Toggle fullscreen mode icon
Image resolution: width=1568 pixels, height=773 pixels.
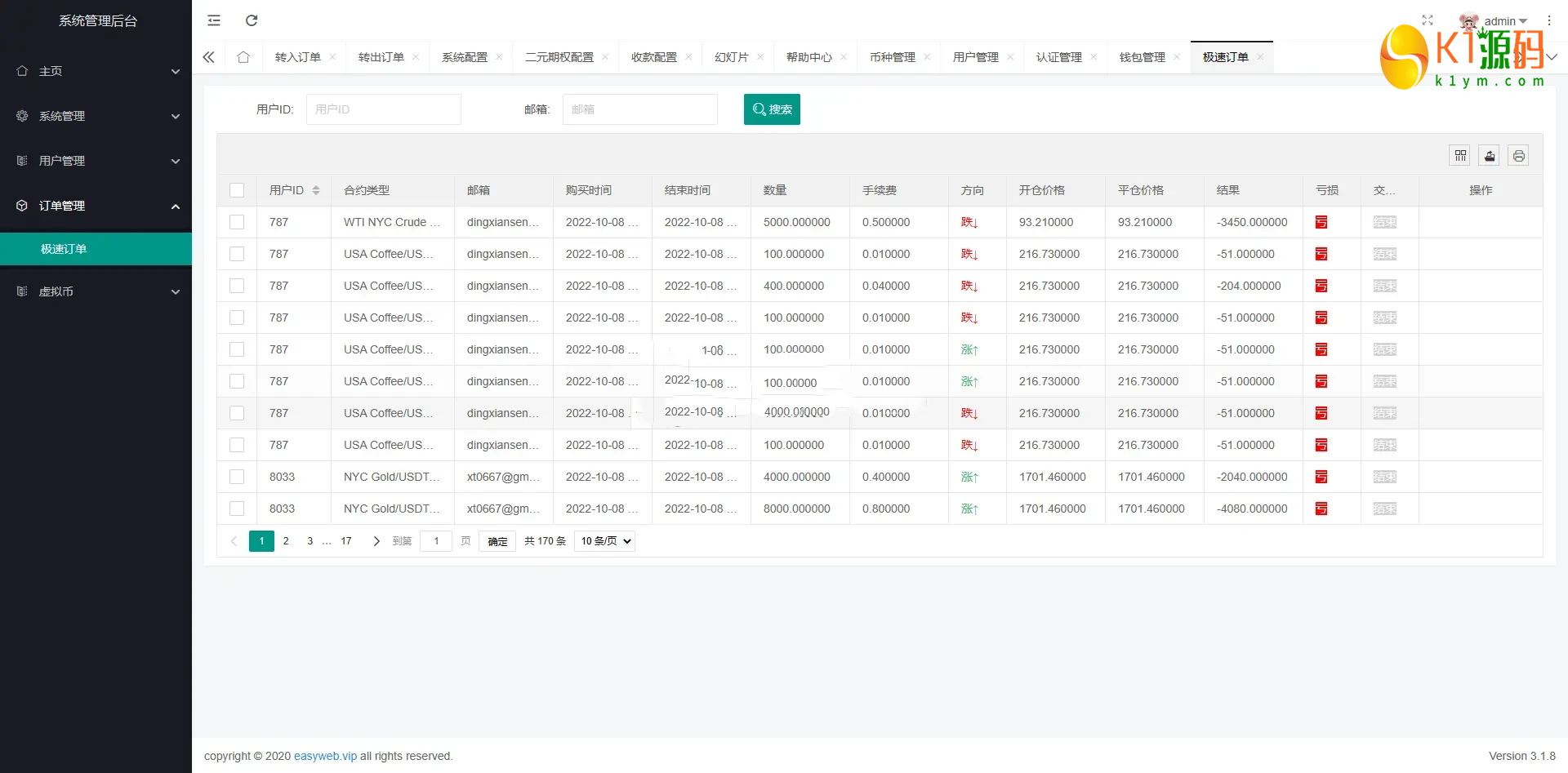point(1428,20)
